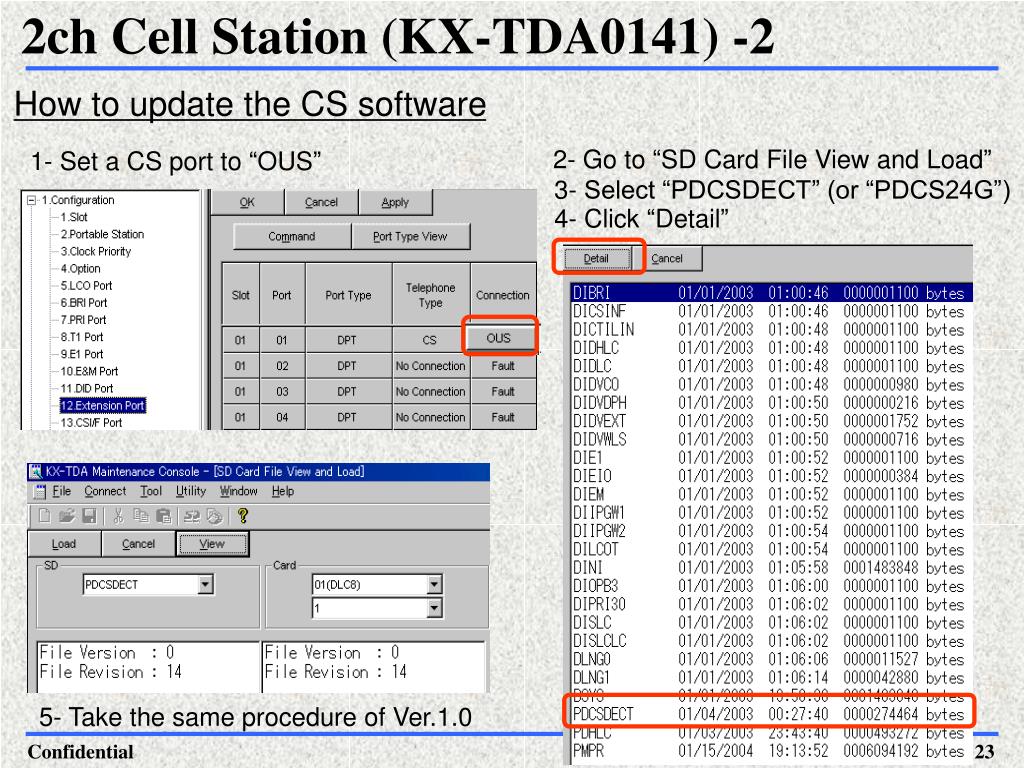This screenshot has height=768, width=1024.
Task: Click the toolbar icon right of SD icon
Action: pos(214,516)
